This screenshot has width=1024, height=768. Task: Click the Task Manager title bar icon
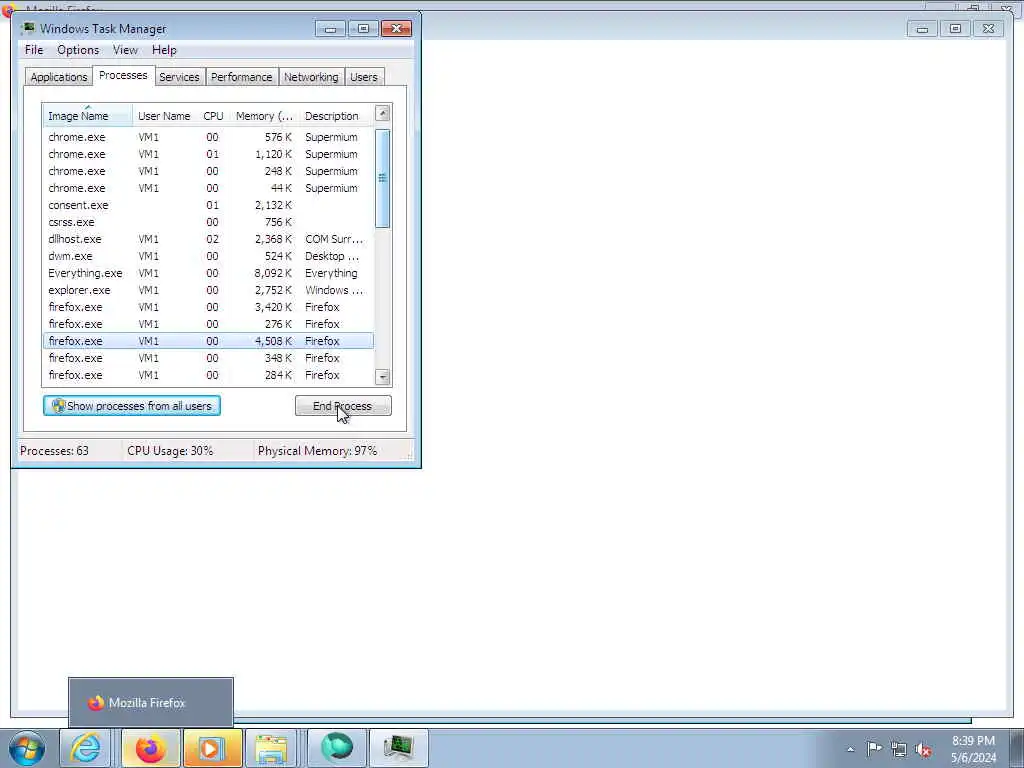(x=27, y=28)
